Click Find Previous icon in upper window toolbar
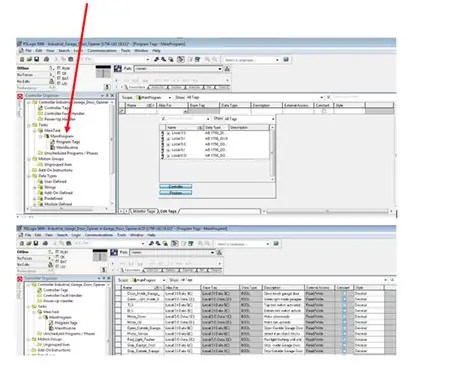The height and width of the screenshot is (368, 460). 156,59
